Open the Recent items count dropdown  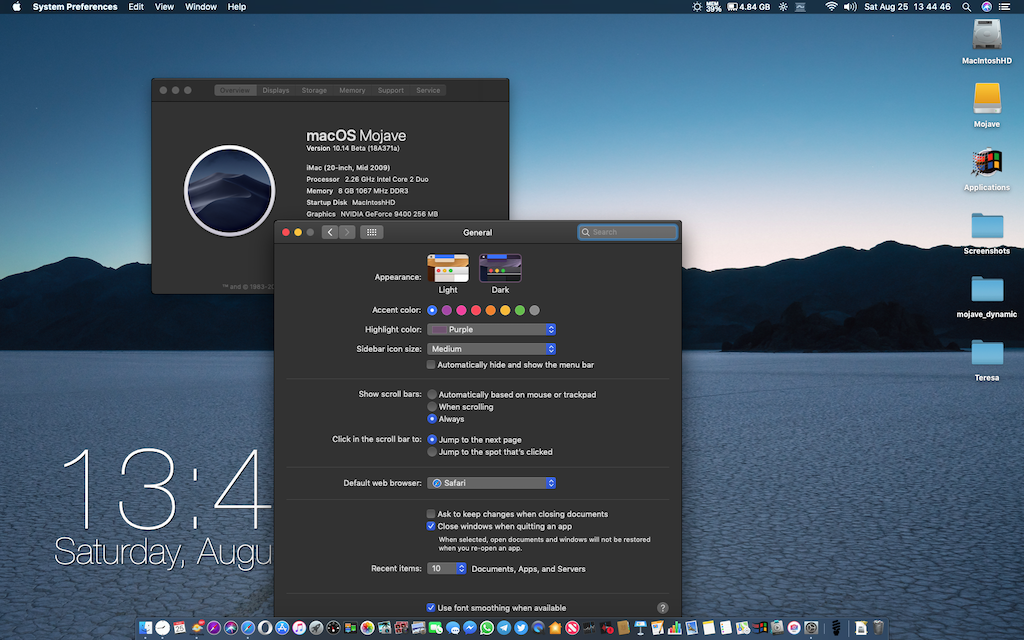point(447,568)
